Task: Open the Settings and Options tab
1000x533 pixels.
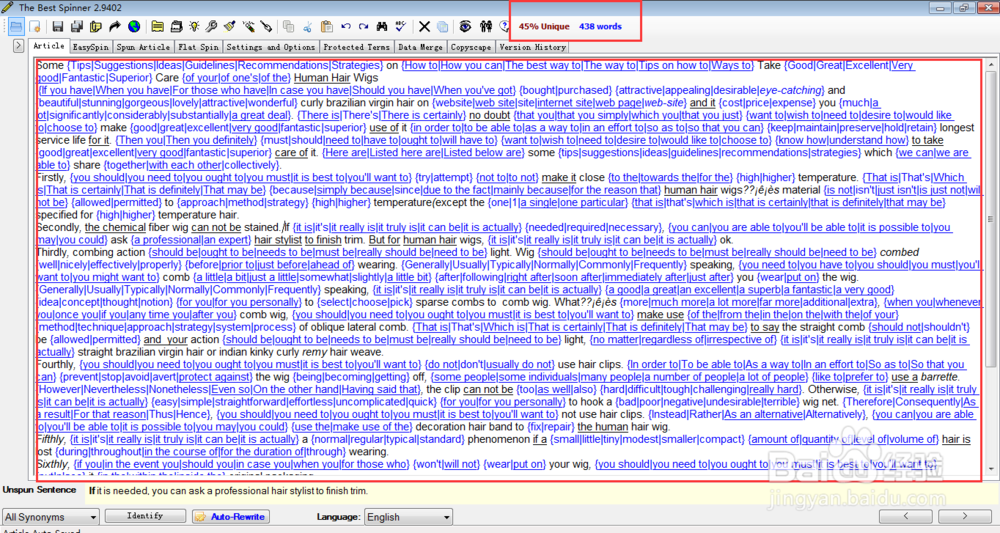Action: [x=270, y=47]
